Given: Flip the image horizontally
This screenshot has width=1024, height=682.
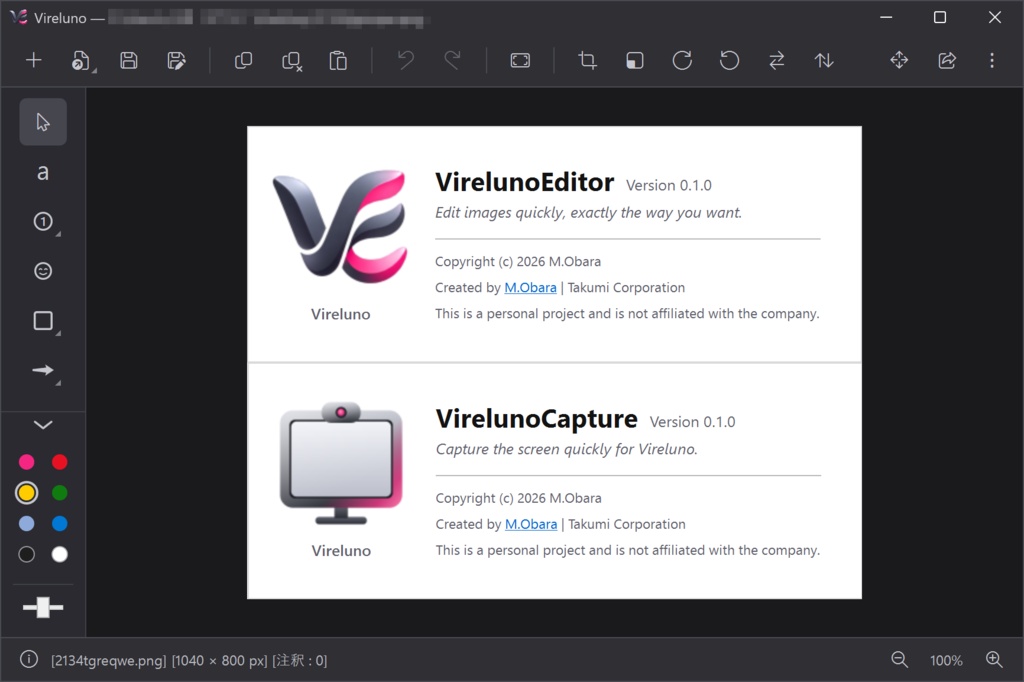Looking at the screenshot, I should click(776, 61).
